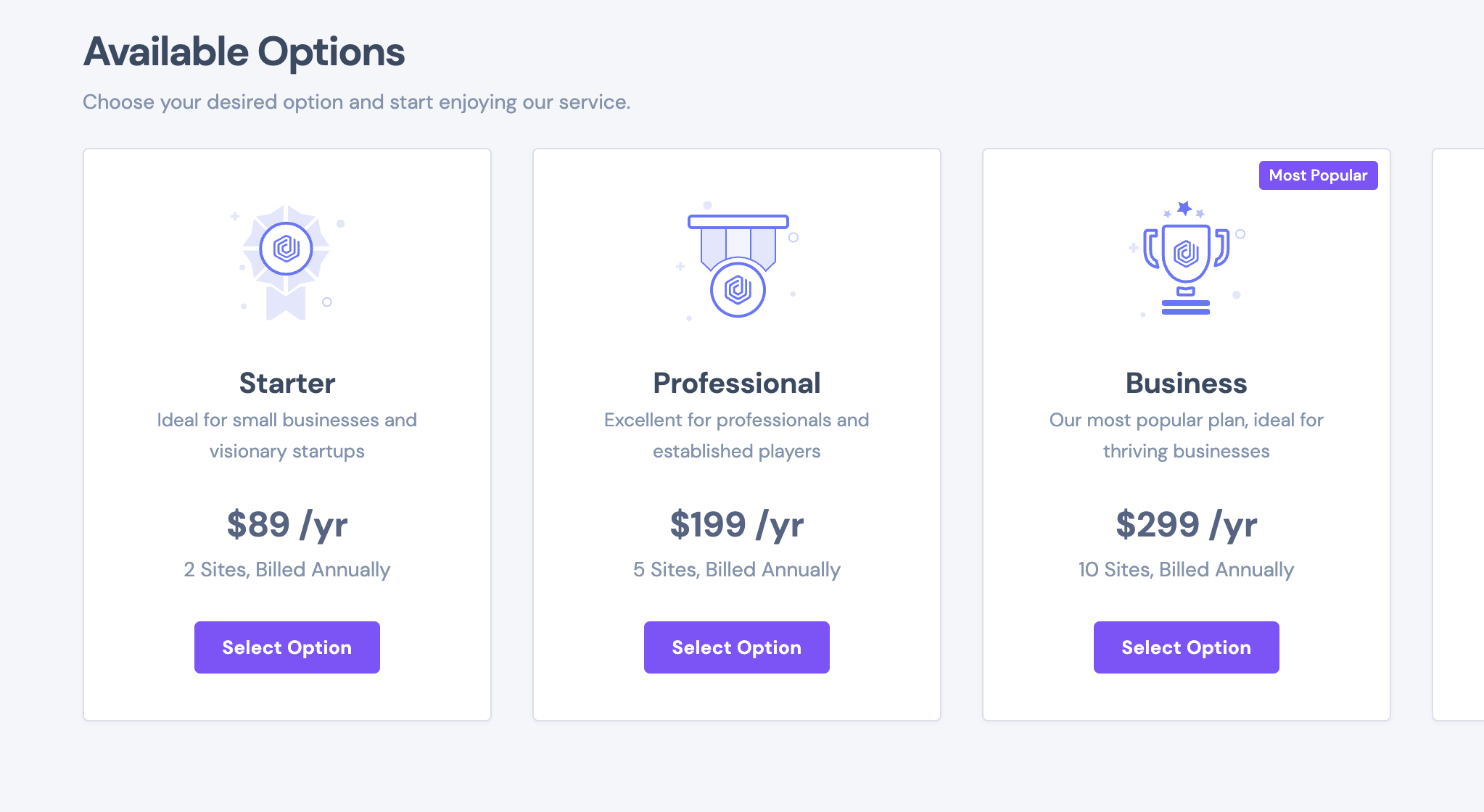Select Option for the Professional plan
This screenshot has width=1484, height=812.
pos(736,647)
